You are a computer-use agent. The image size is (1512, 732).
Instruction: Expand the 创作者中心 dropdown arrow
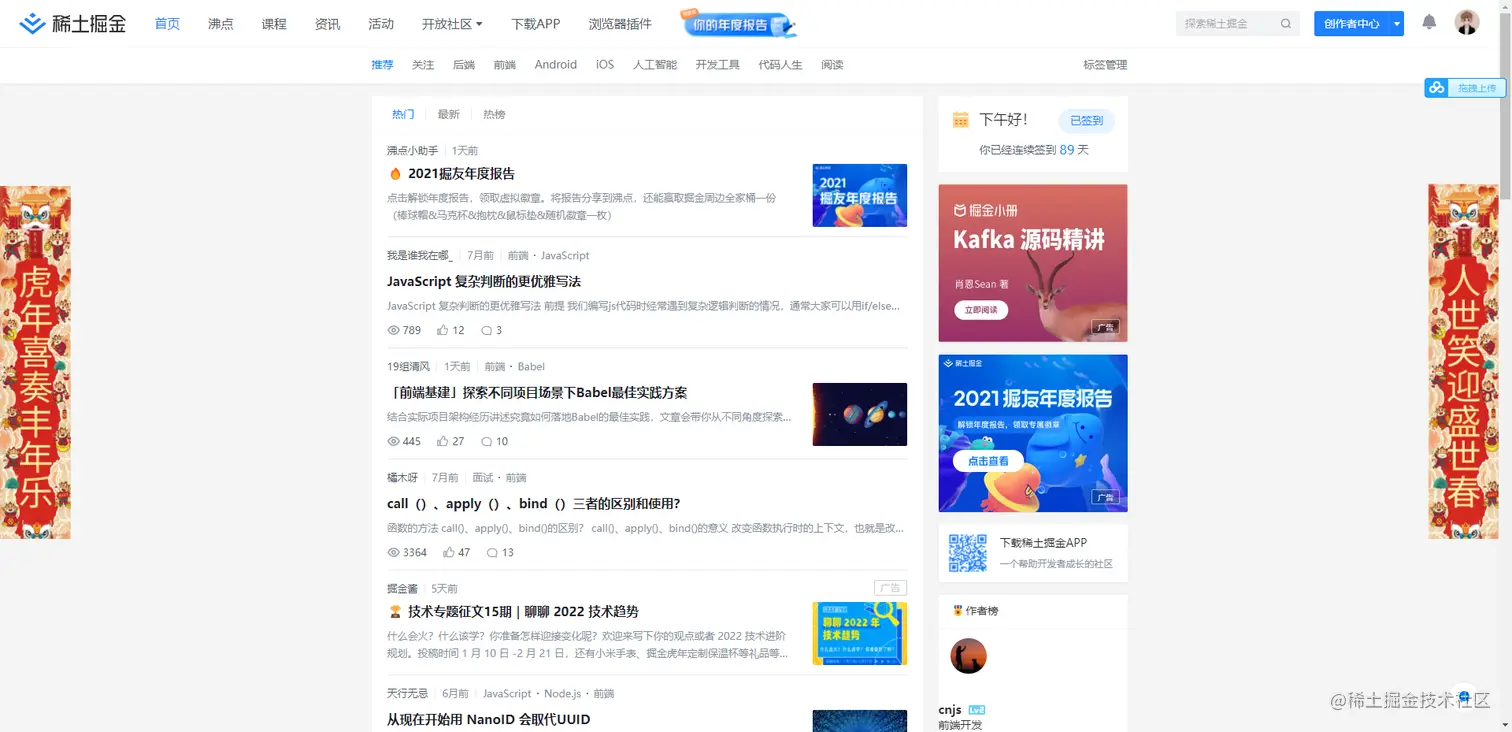click(x=1397, y=24)
